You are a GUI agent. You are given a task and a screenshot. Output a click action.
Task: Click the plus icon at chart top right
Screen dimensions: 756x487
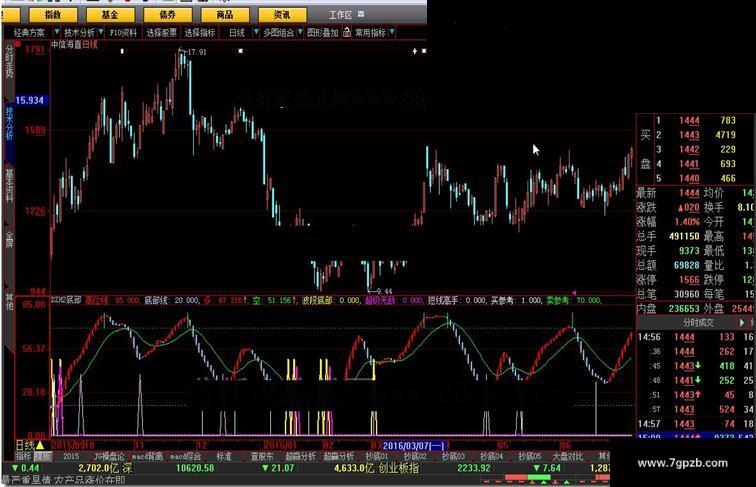415,51
